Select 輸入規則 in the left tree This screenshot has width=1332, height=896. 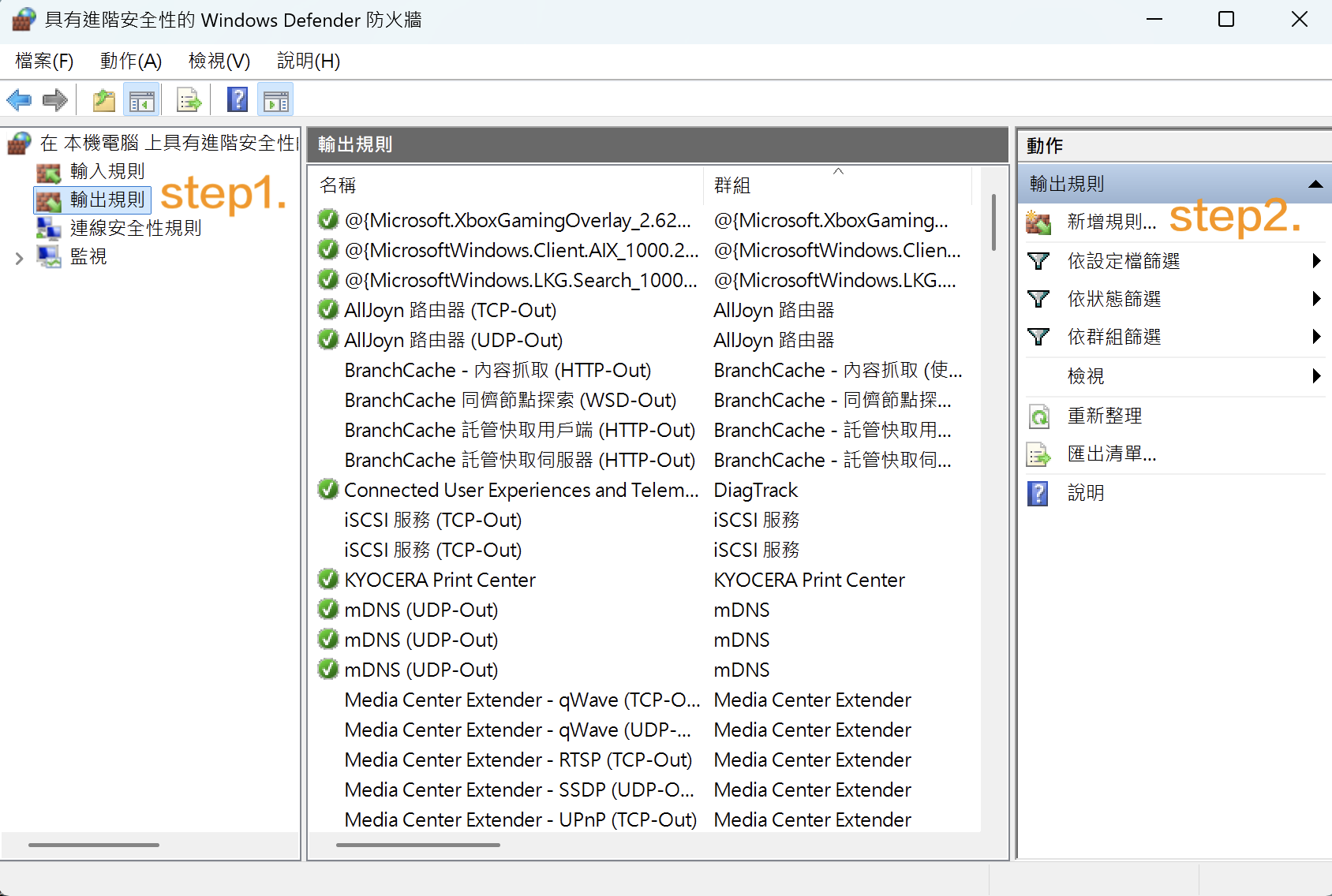[x=107, y=171]
